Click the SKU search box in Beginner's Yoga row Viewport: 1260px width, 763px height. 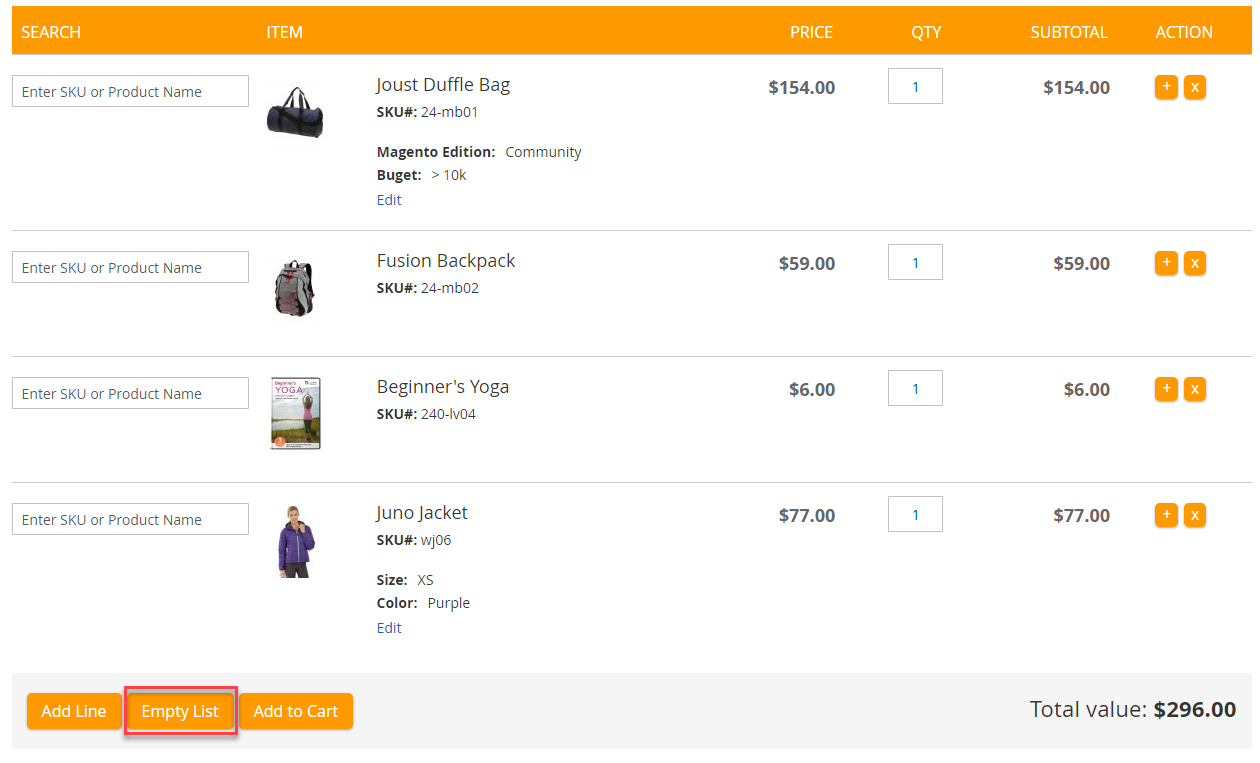130,392
